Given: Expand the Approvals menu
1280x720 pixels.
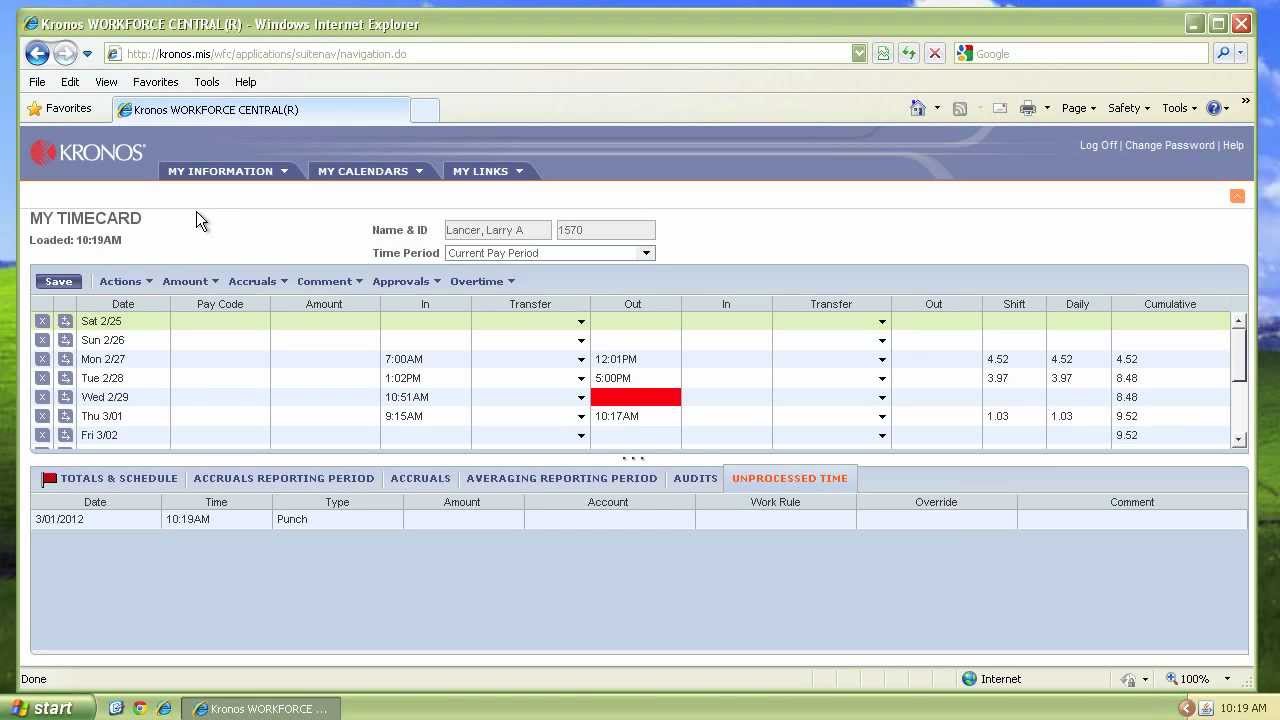Looking at the screenshot, I should (407, 281).
